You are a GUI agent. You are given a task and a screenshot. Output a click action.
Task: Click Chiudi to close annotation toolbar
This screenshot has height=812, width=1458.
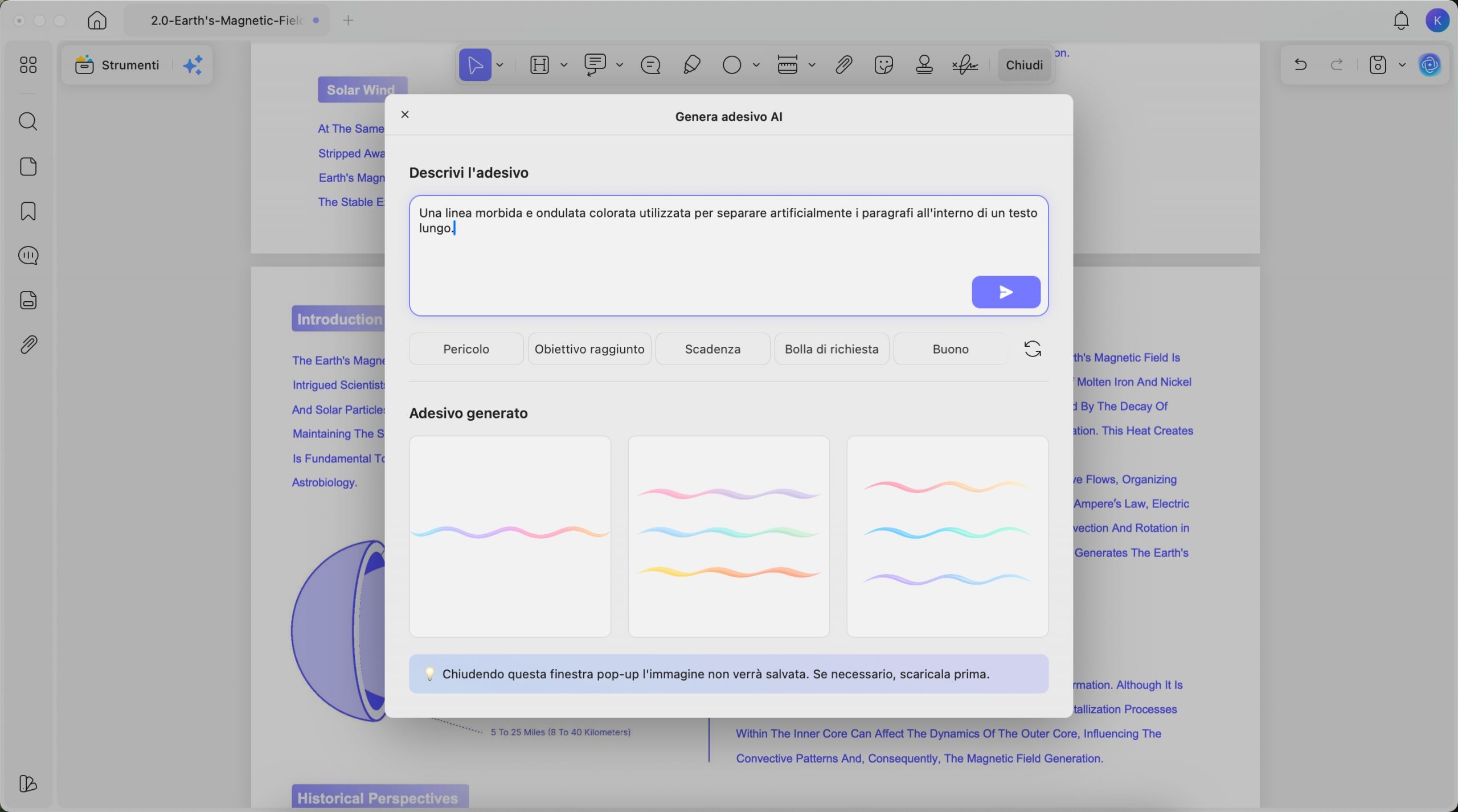(x=1023, y=65)
